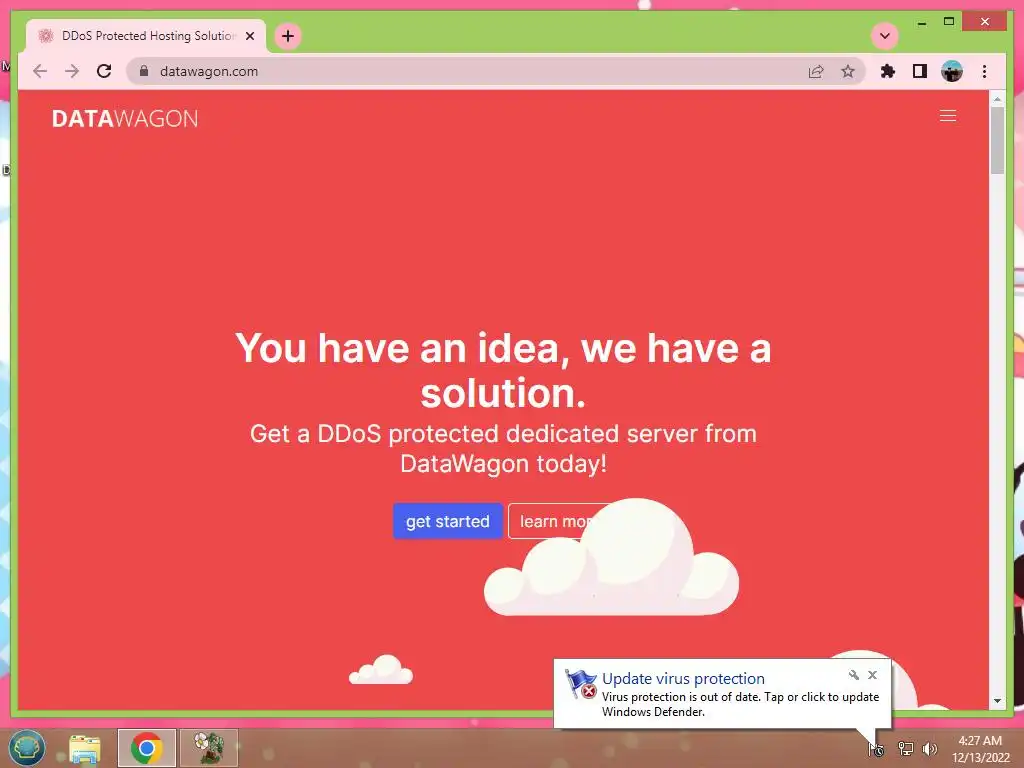The image size is (1024, 768).
Task: Go back to the previous page
Action: pos(40,71)
